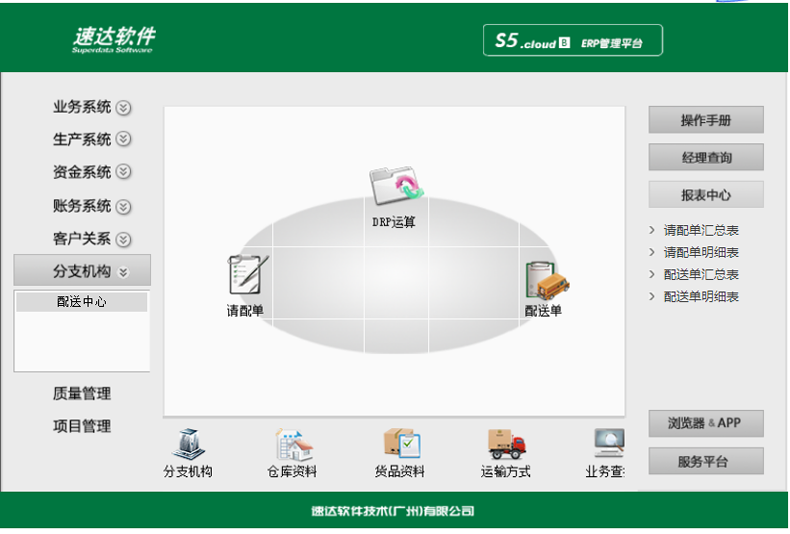Select 账务系统 in the sidebar

[82, 206]
